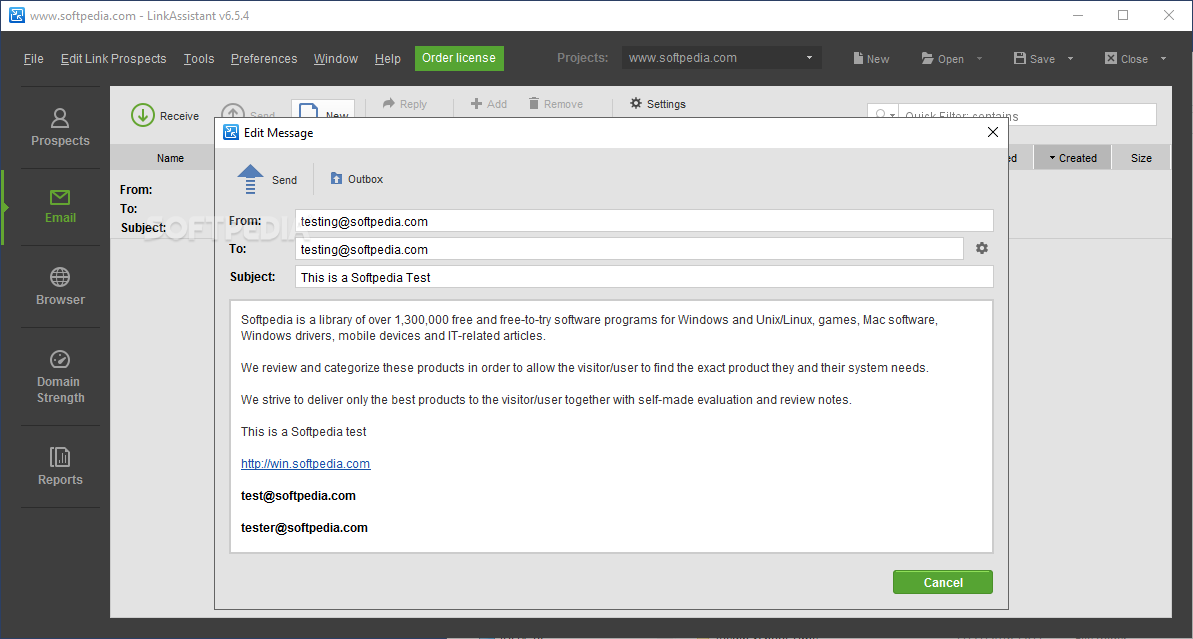This screenshot has height=639, width=1193.
Task: Click the From address field
Action: coord(644,221)
